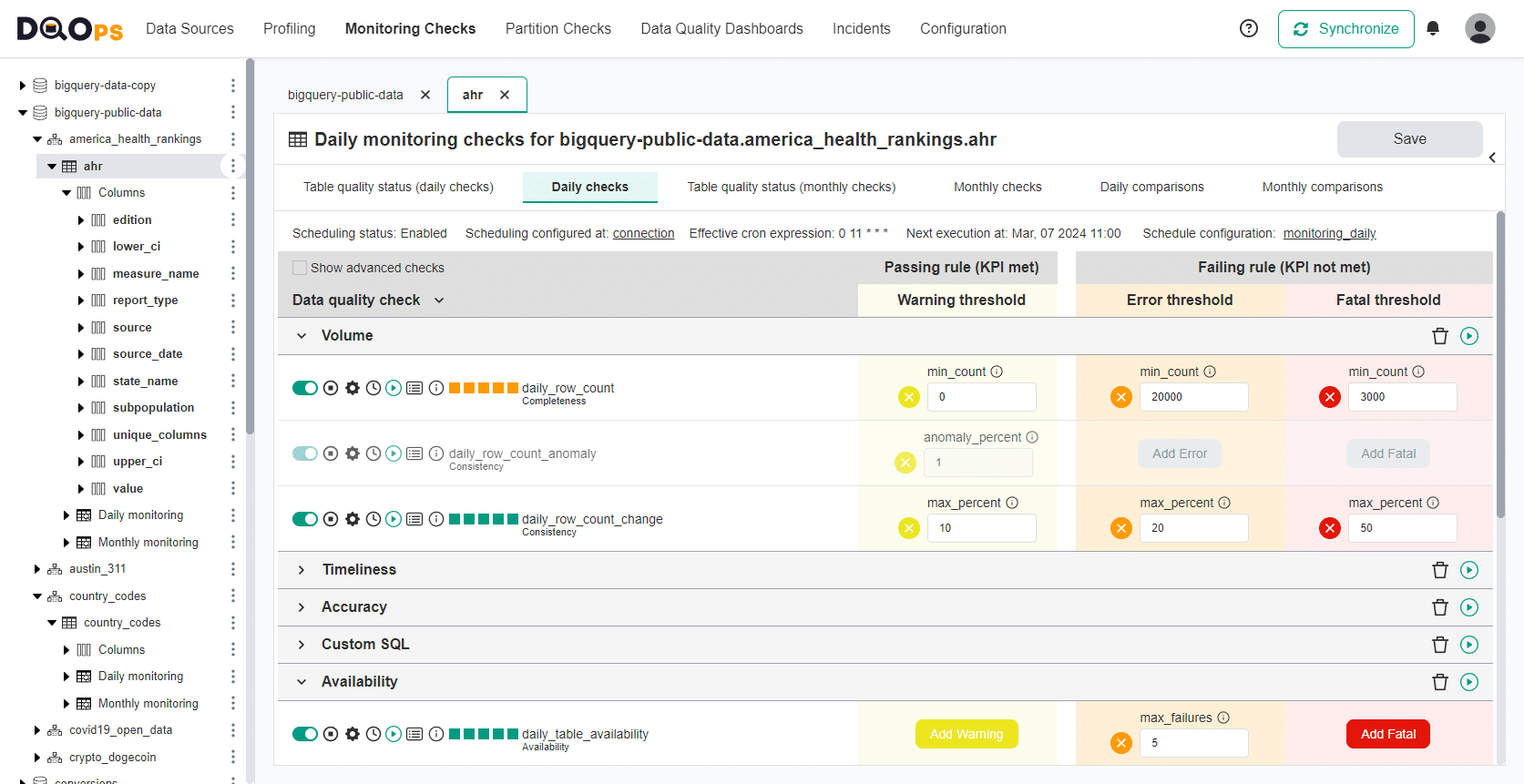The image size is (1524, 784).
Task: Toggle off the daily_row_count check
Action: tap(305, 388)
